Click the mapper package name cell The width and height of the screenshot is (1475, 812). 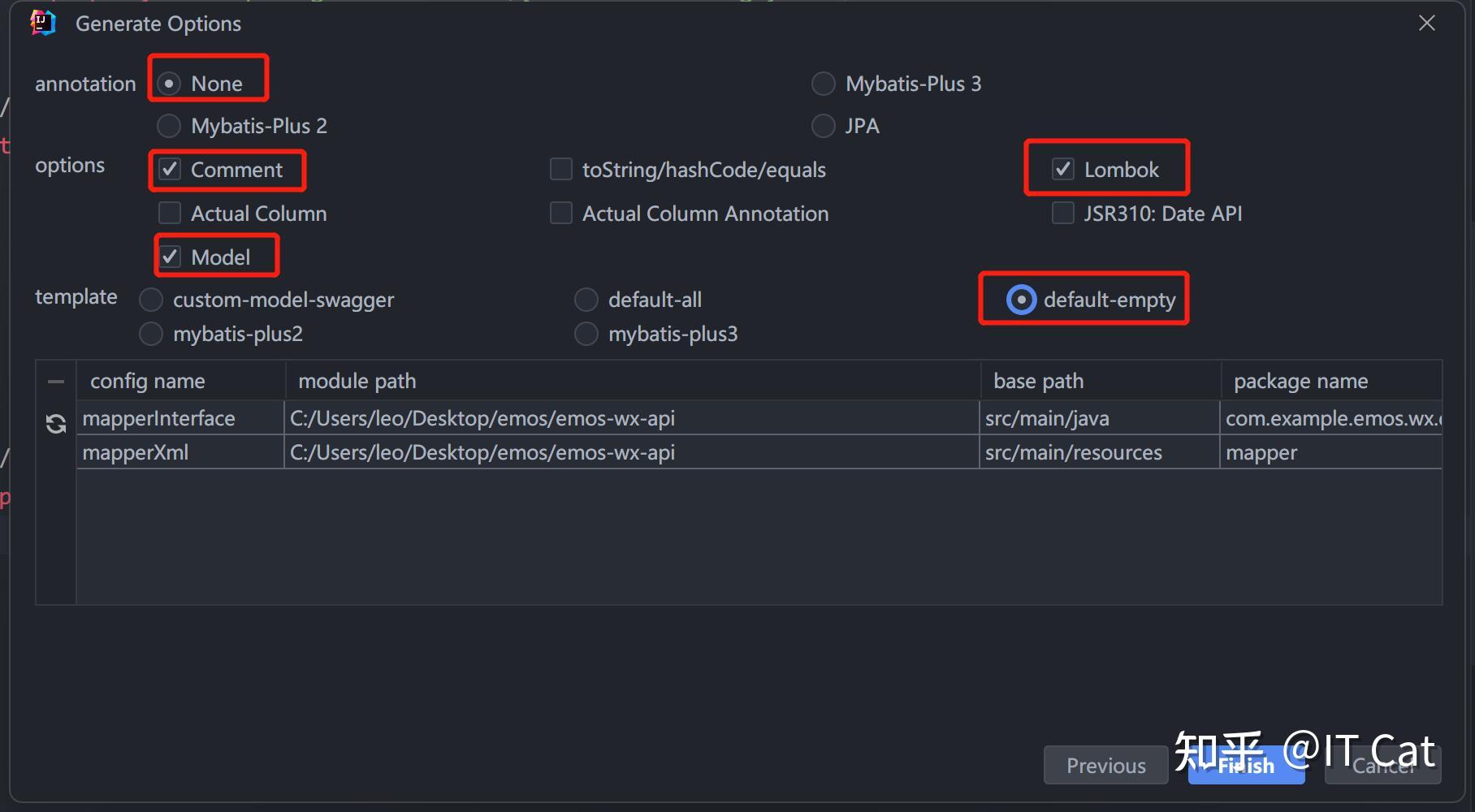(x=1331, y=452)
